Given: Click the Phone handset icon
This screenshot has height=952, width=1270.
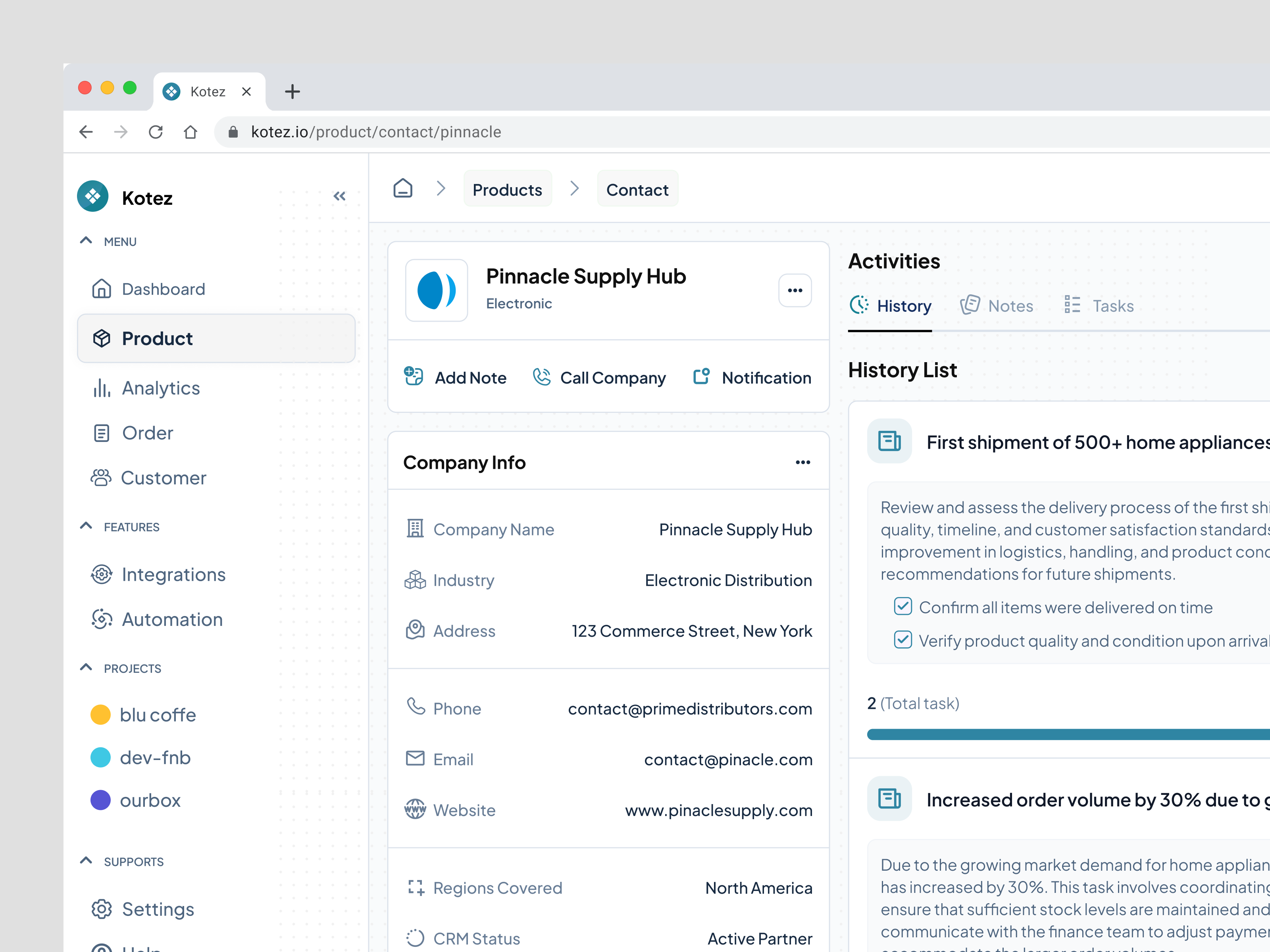Looking at the screenshot, I should [x=416, y=707].
